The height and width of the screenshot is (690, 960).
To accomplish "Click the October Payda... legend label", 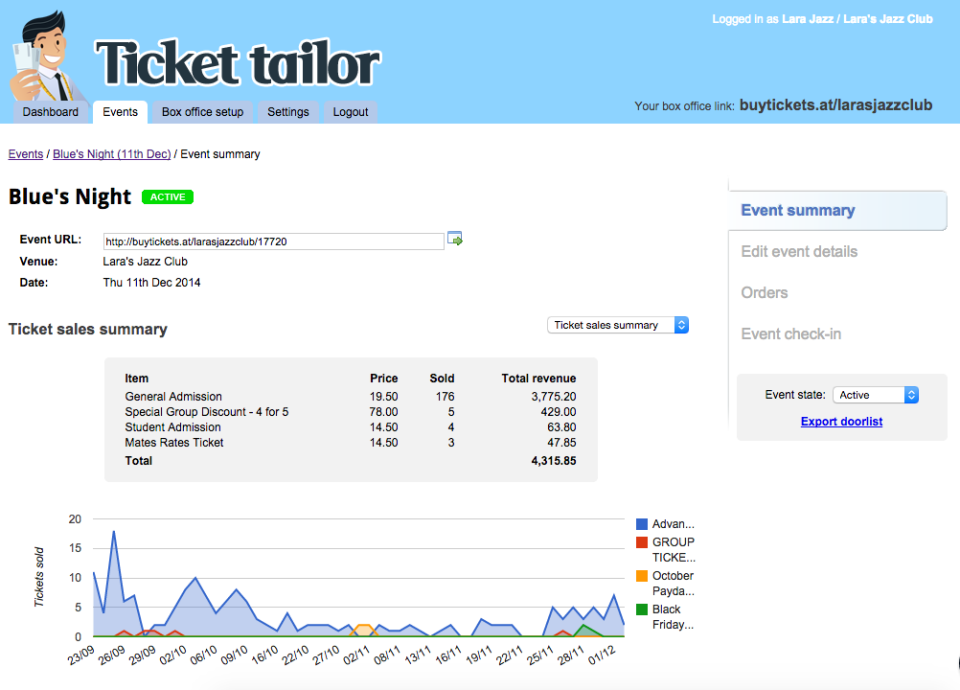I will click(673, 583).
